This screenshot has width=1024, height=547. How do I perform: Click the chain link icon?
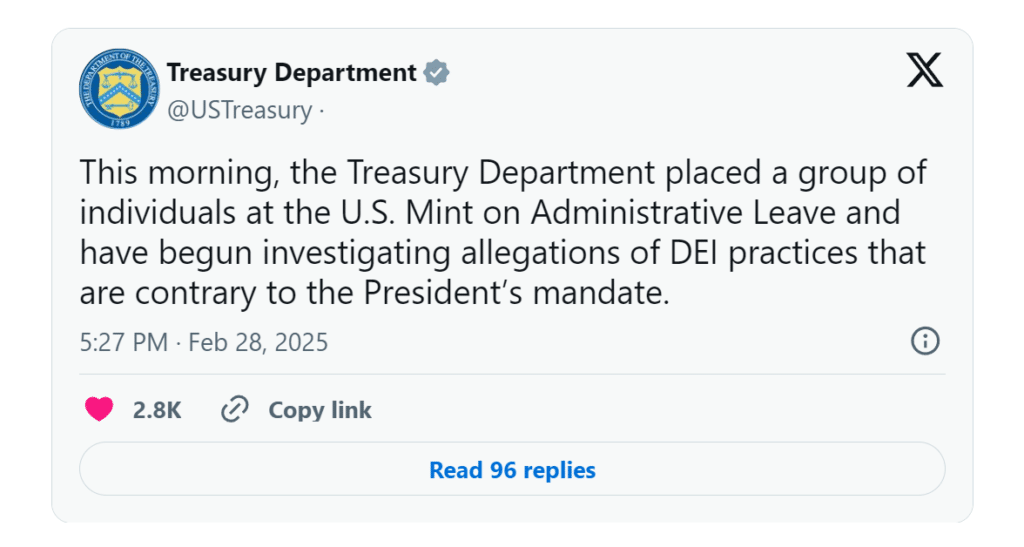(234, 410)
